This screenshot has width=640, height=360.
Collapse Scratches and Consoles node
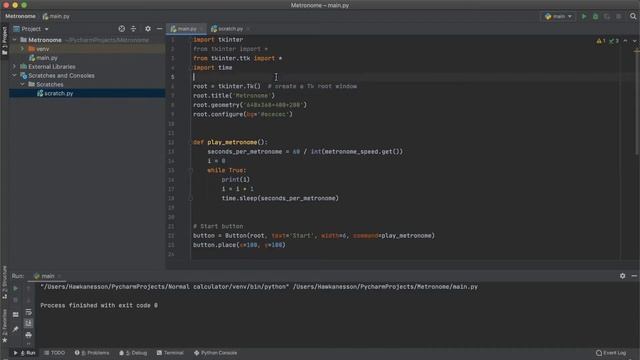(x=15, y=76)
